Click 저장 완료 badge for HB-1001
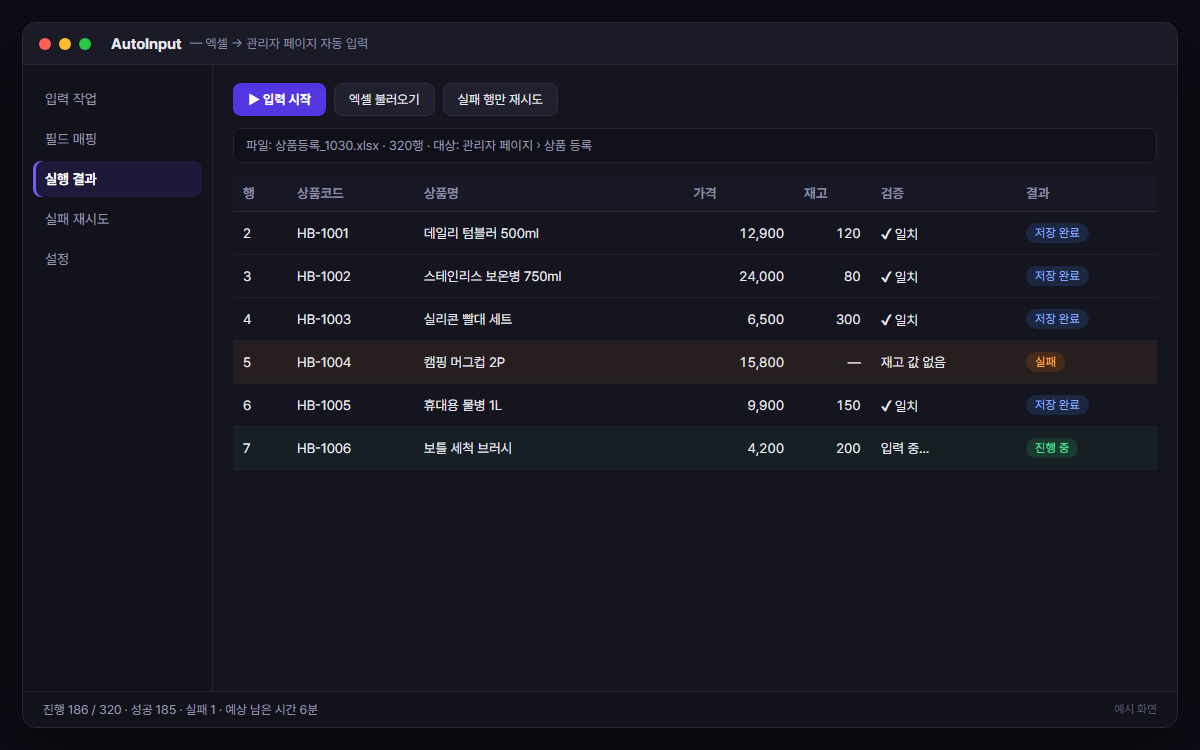1200x750 pixels. click(x=1057, y=233)
